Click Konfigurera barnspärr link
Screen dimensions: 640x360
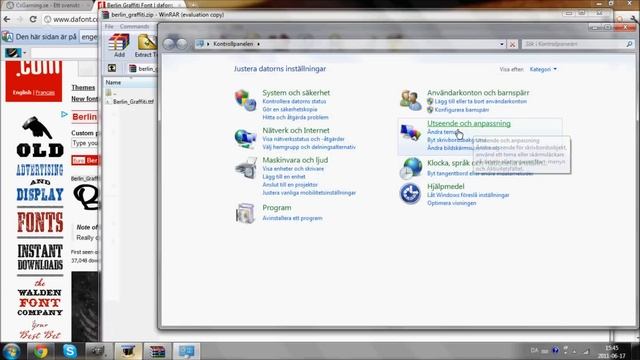461,110
